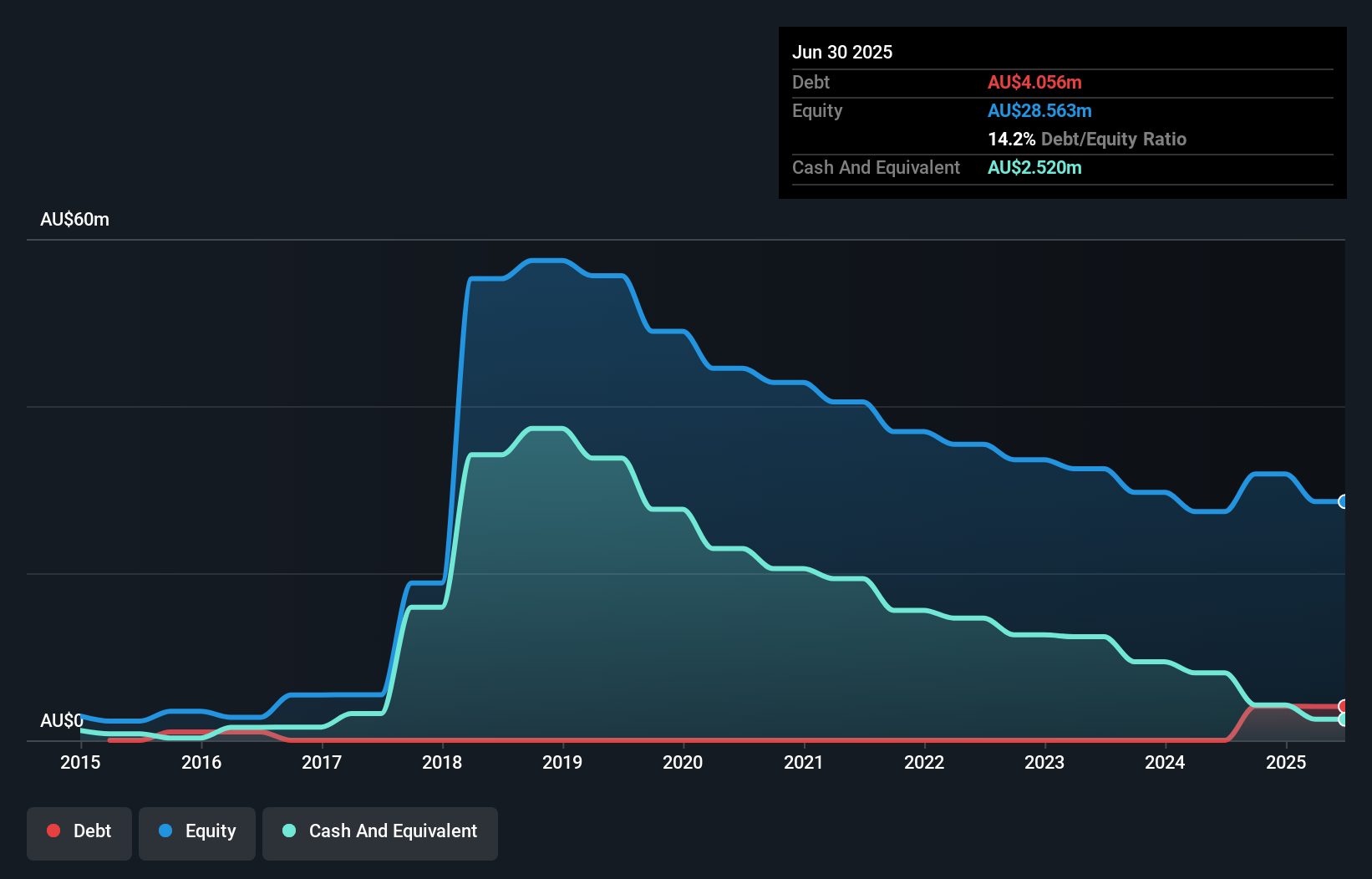Expand the Jun 30 2025 tooltip panel
Screen dimensions: 1372x879
tap(842, 52)
